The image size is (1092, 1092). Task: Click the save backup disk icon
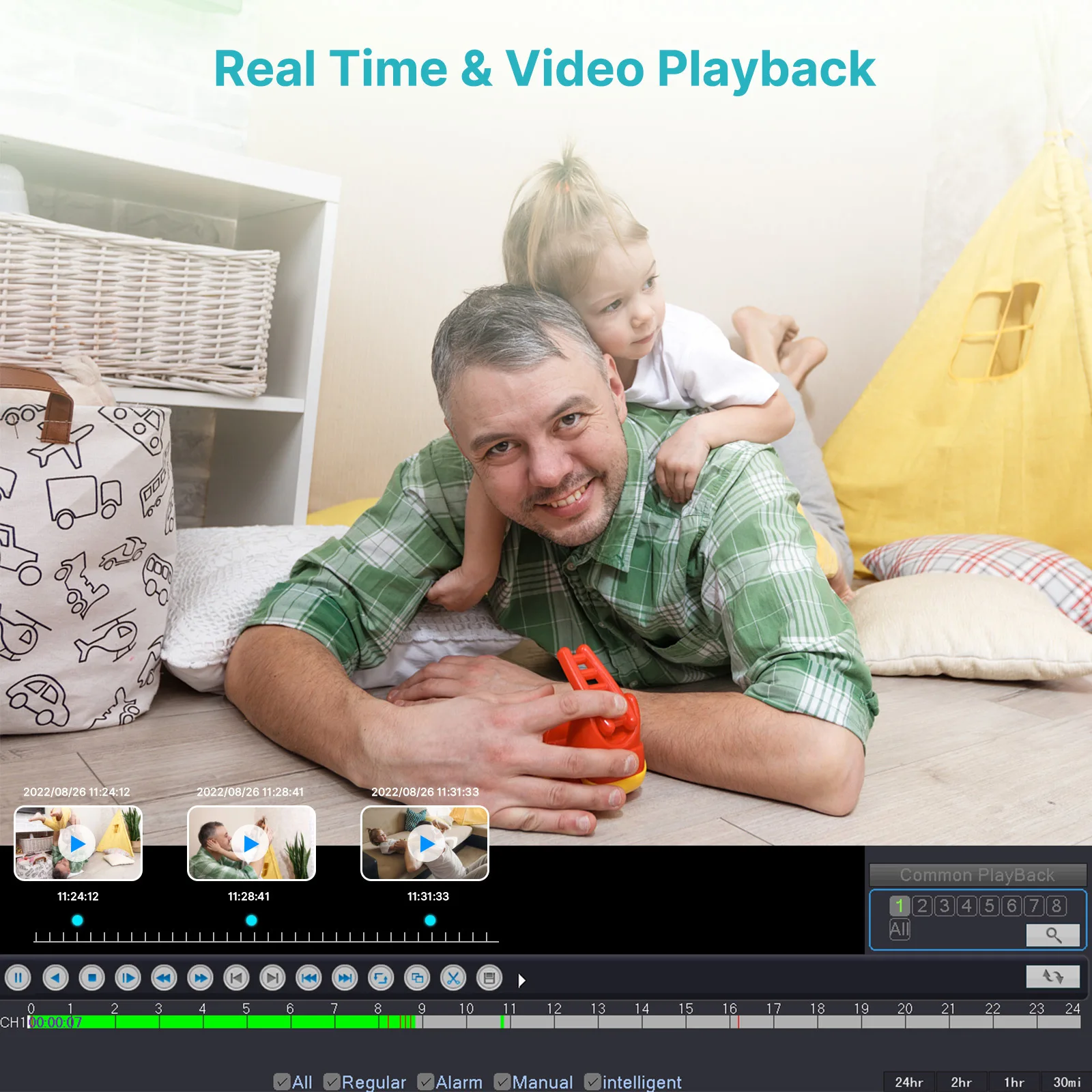tap(489, 978)
